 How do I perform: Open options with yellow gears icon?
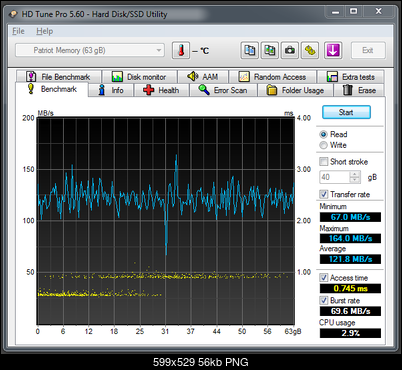pos(310,50)
